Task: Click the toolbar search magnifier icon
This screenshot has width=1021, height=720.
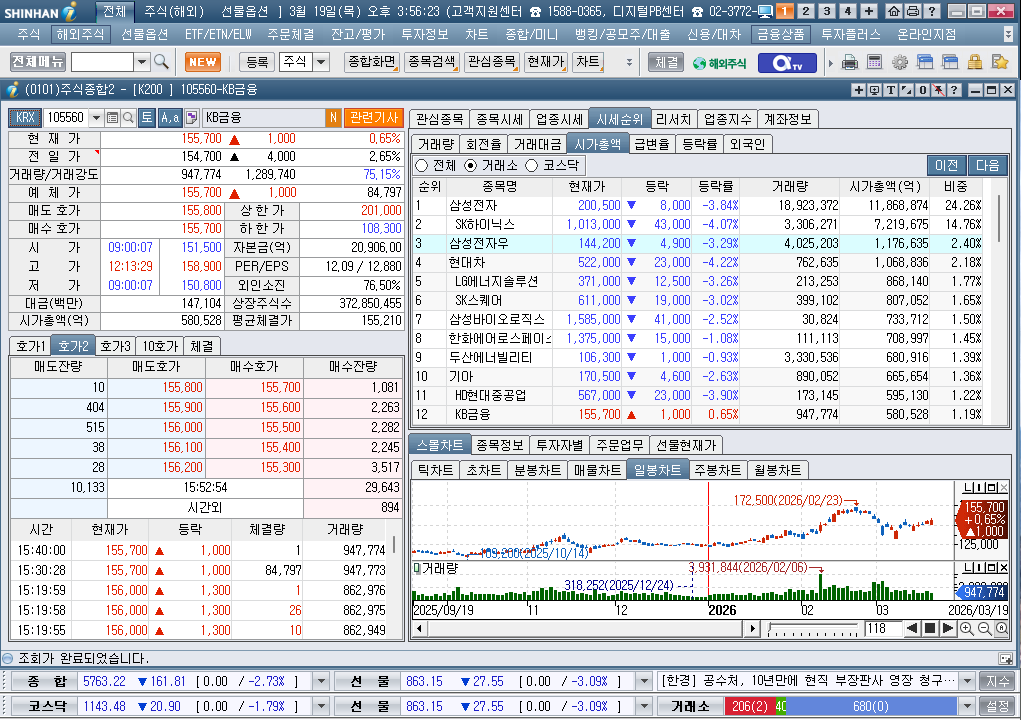Action: coord(161,62)
